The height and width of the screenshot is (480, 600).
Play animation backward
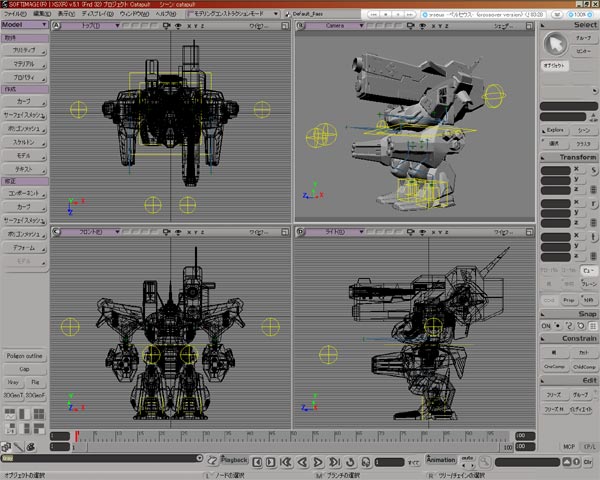coord(302,462)
